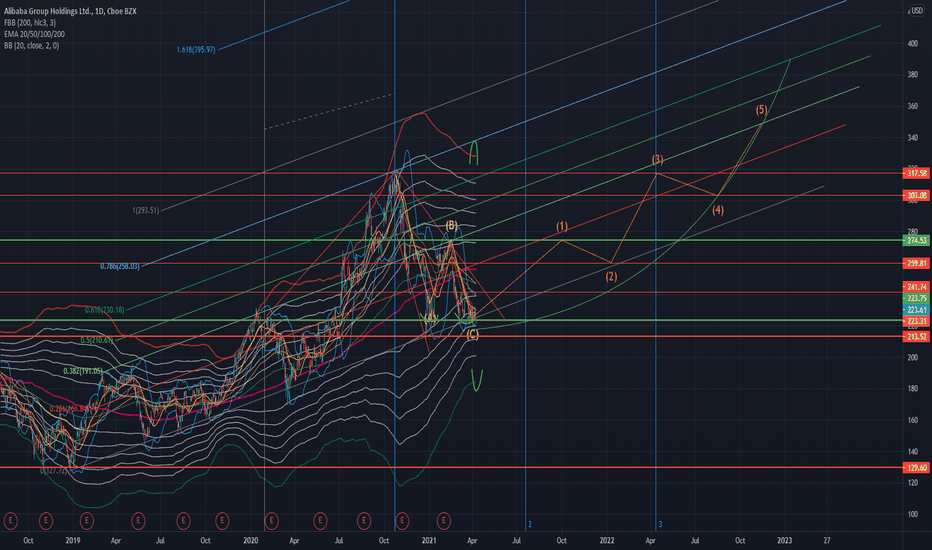Click the 100 price scale label
The height and width of the screenshot is (550, 932).
pyautogui.click(x=912, y=514)
